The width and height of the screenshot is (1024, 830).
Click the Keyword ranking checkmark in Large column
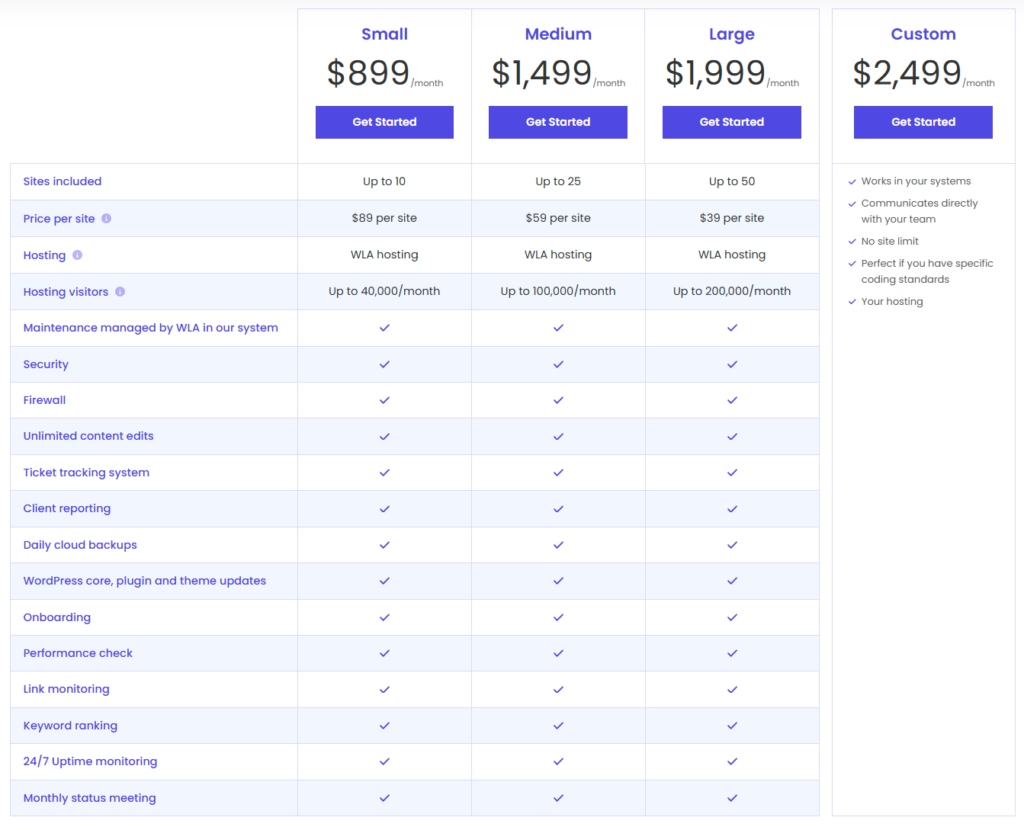732,725
